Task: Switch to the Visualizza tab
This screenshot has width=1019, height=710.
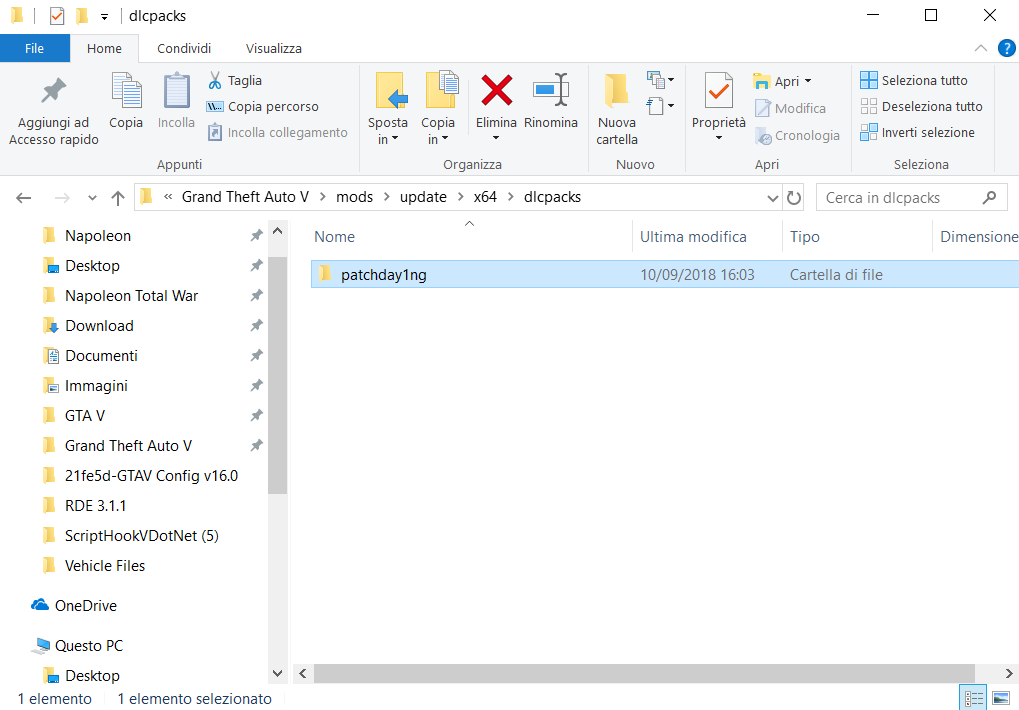Action: [274, 49]
